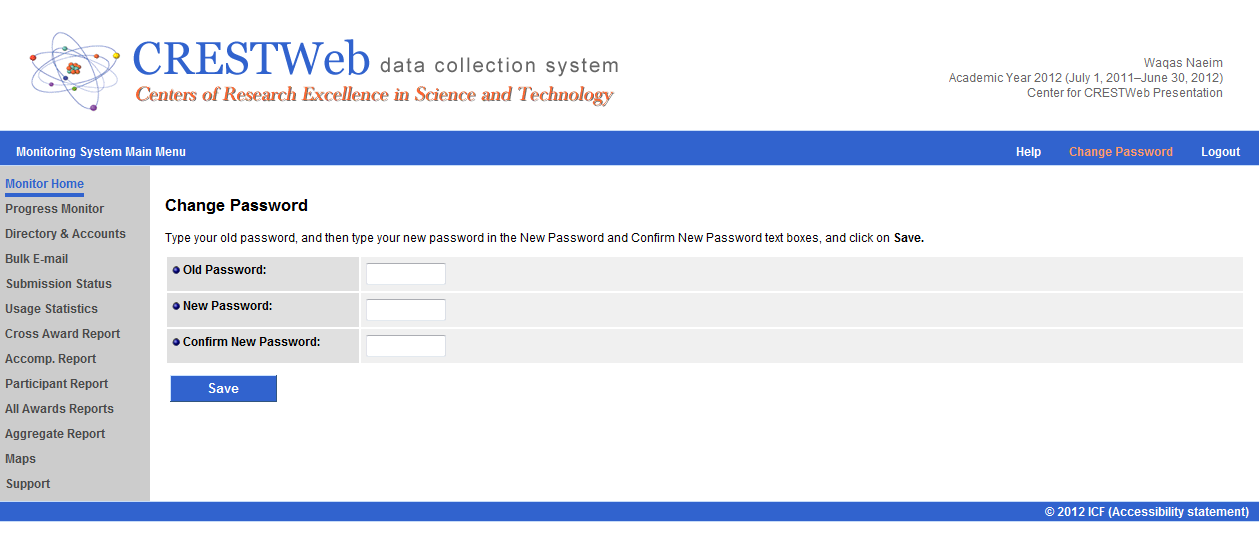Go to Monitor Home in sidebar
Viewport: 1260px width, 551px height.
coord(44,184)
